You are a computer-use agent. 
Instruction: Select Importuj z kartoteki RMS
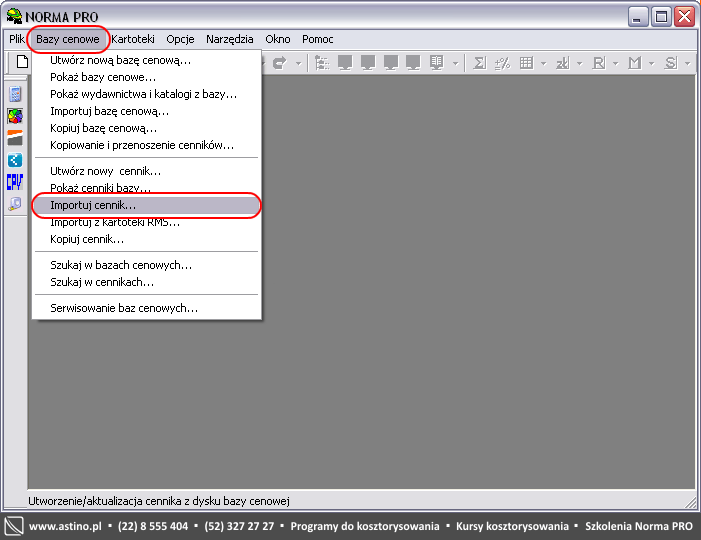pos(147,223)
